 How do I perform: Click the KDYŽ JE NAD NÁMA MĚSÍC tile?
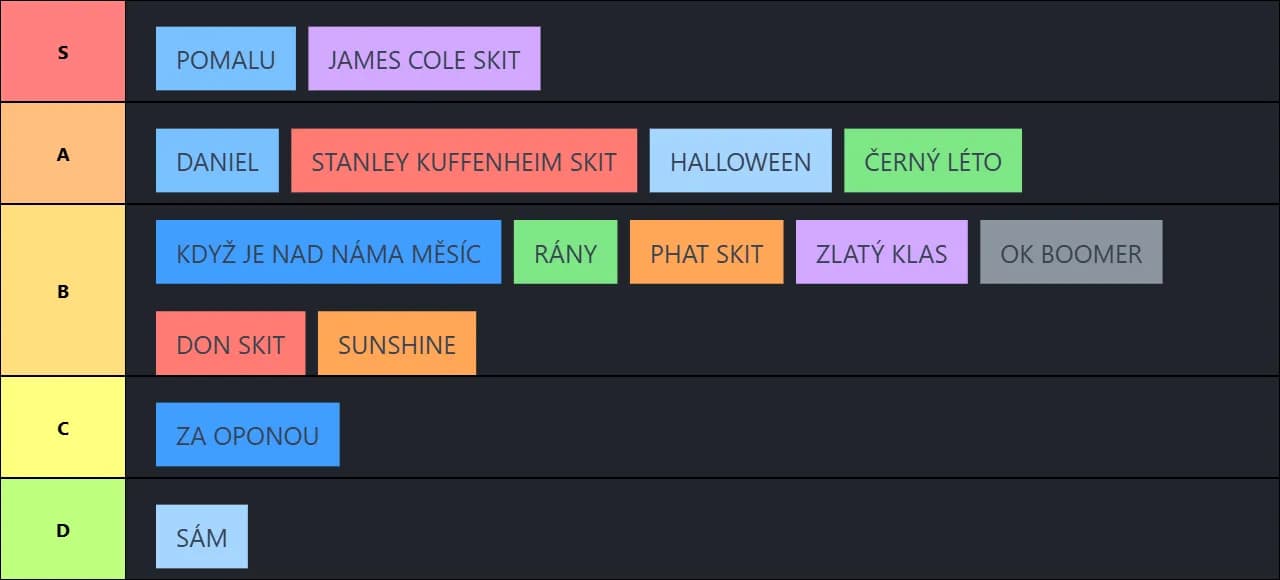pyautogui.click(x=328, y=252)
